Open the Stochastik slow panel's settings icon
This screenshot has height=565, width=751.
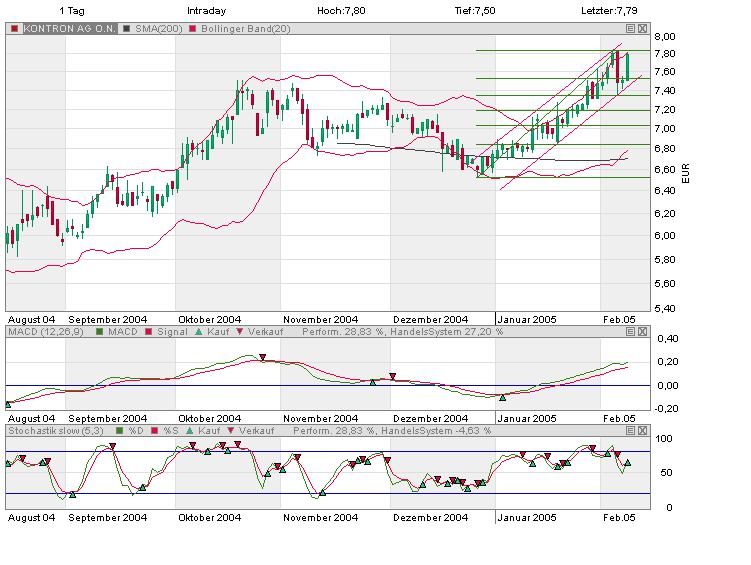[631, 430]
